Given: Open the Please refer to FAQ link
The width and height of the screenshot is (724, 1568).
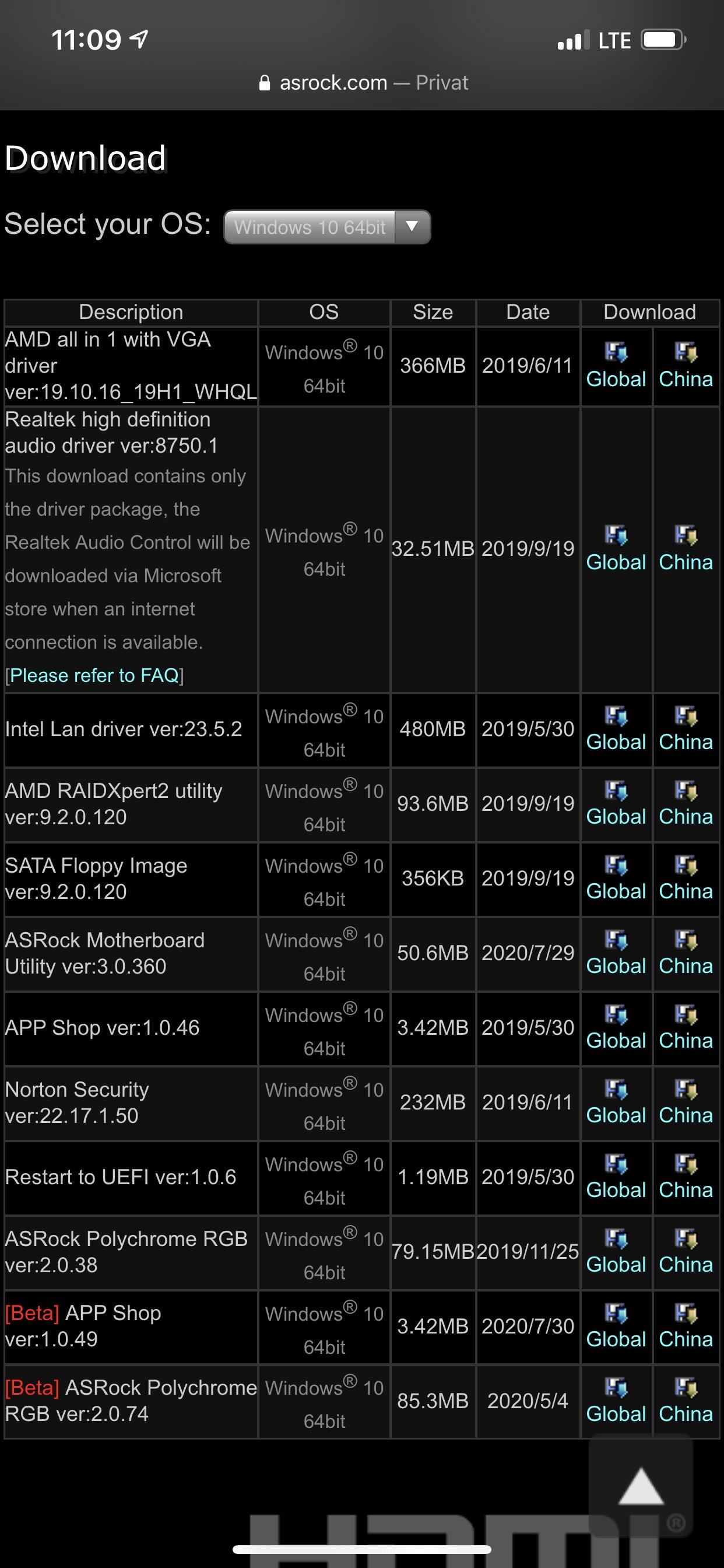Looking at the screenshot, I should coord(94,675).
